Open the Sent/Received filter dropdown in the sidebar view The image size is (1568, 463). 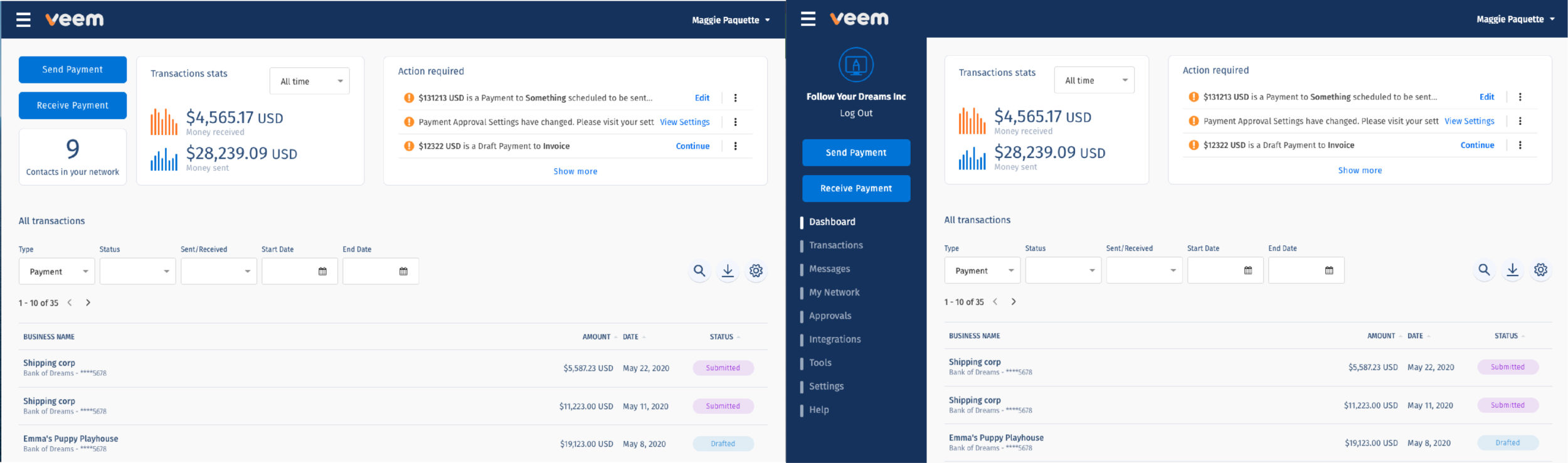[x=1145, y=270]
